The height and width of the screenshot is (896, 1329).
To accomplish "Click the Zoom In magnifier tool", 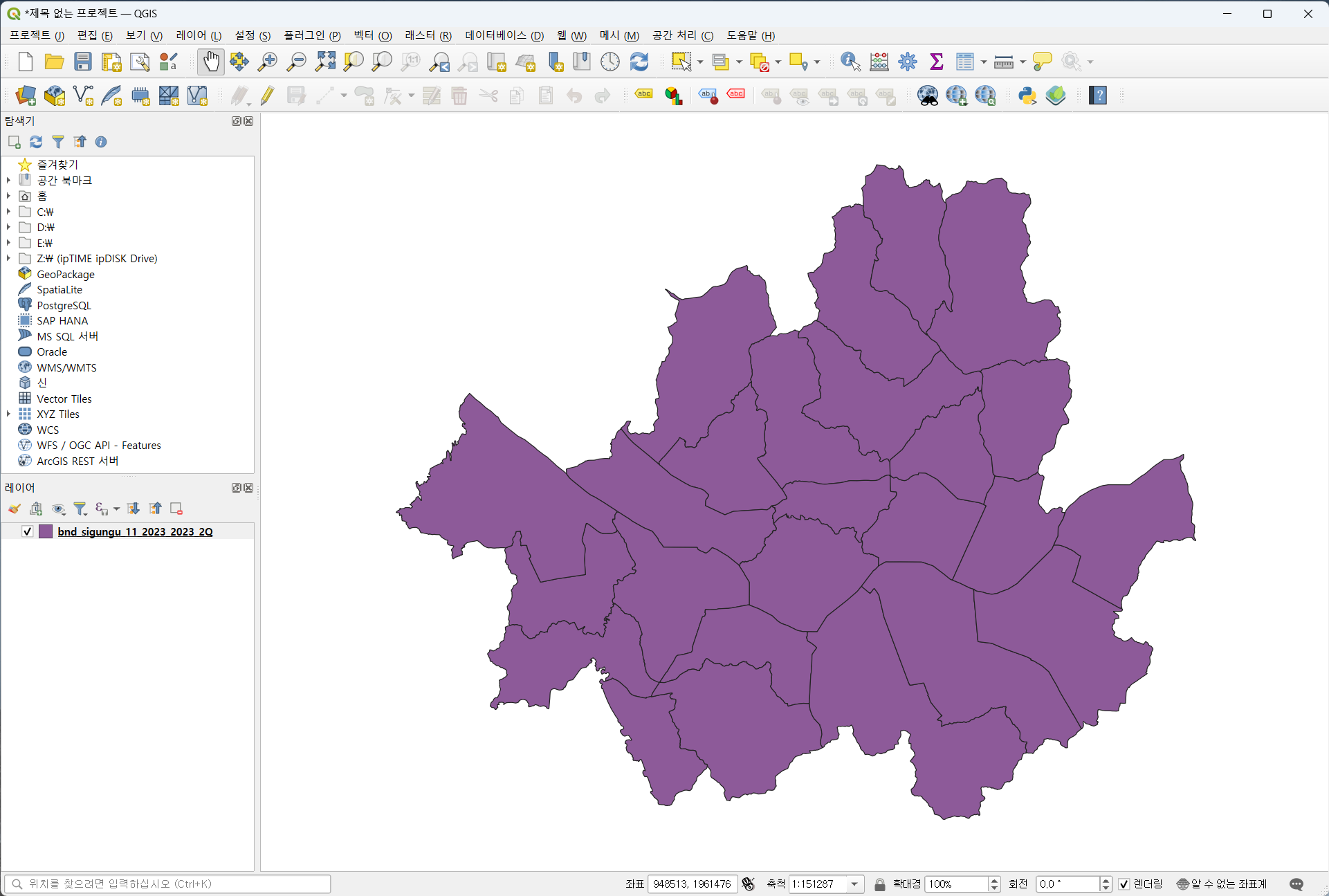I will (267, 62).
